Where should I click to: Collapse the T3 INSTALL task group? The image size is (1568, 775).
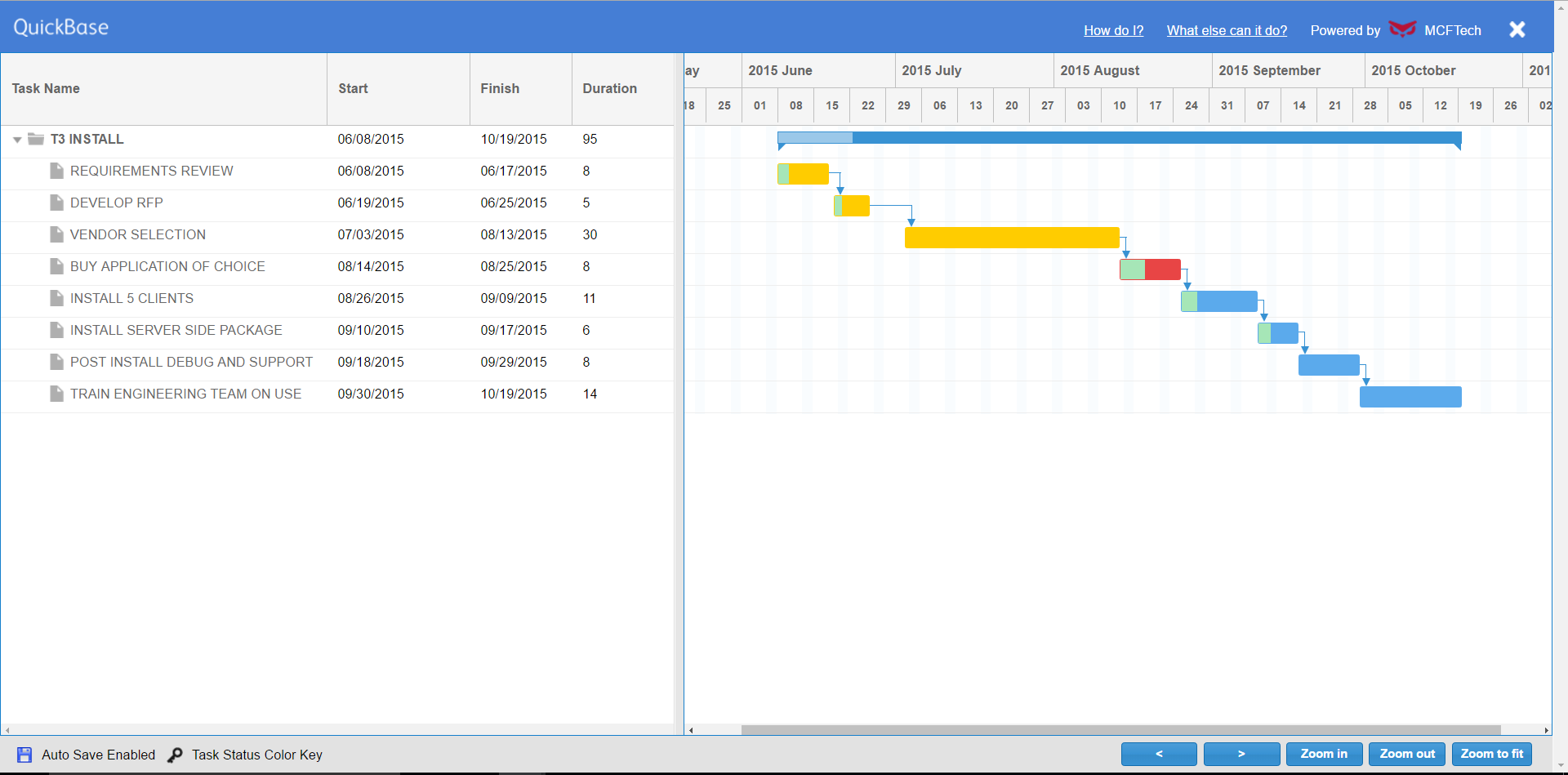point(17,140)
